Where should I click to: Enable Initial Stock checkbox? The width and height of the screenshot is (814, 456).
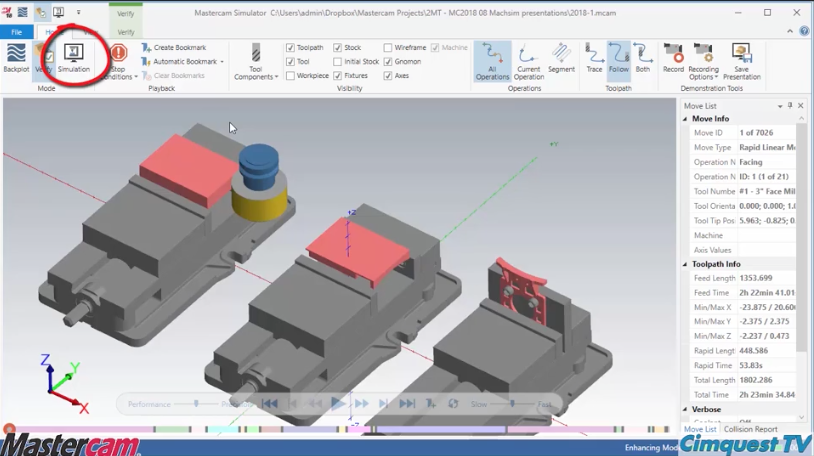point(337,61)
